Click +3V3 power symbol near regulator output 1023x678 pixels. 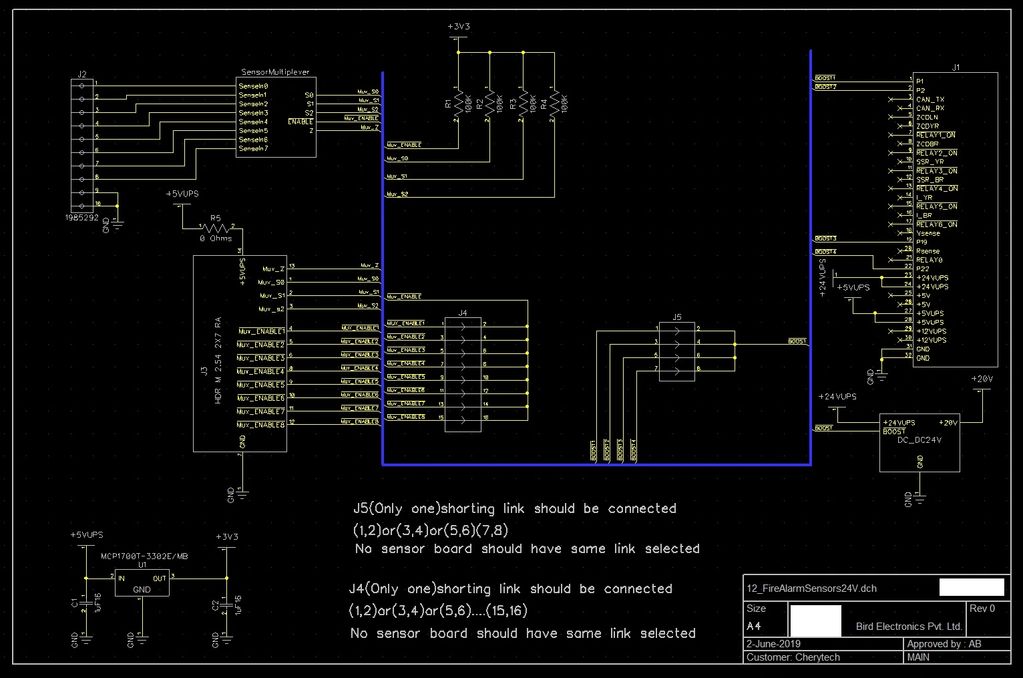(x=226, y=542)
